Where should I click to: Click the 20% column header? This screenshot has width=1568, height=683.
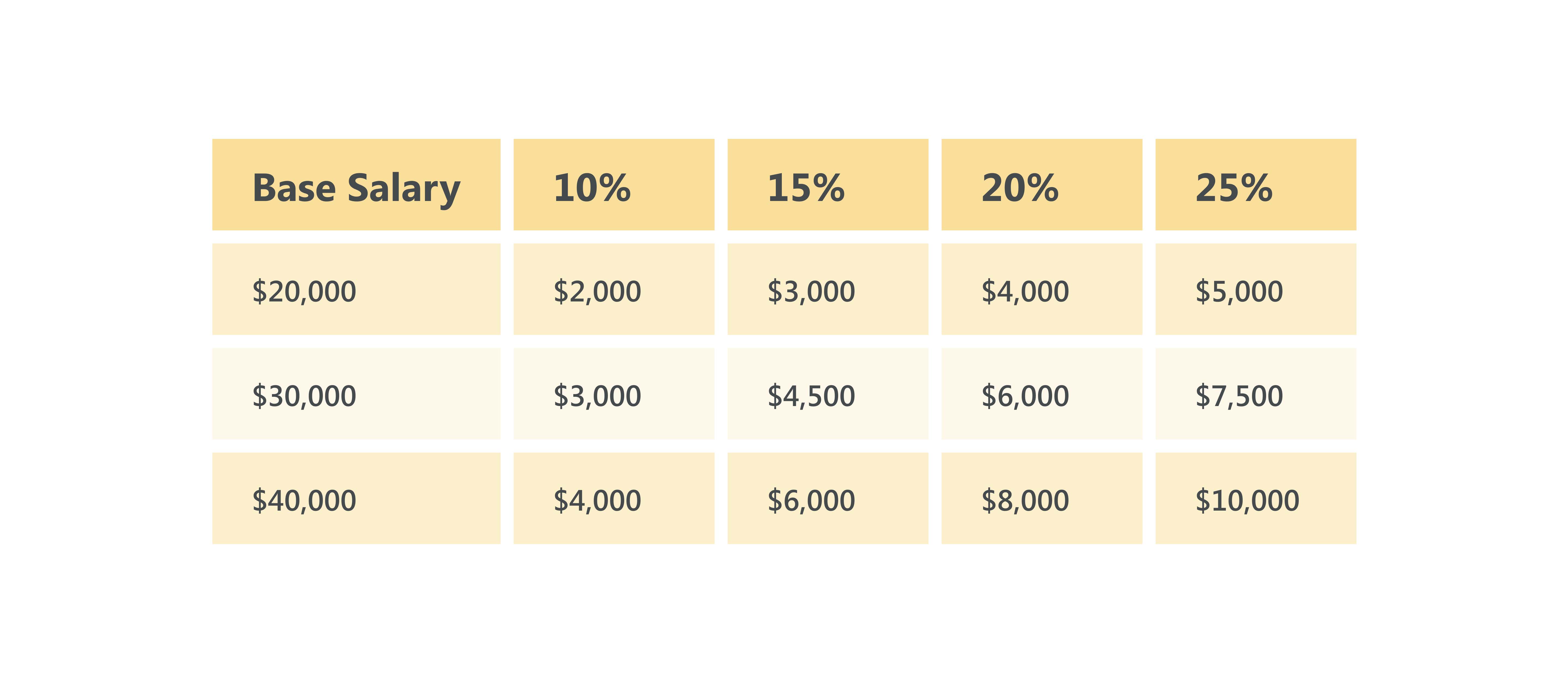pos(1042,185)
